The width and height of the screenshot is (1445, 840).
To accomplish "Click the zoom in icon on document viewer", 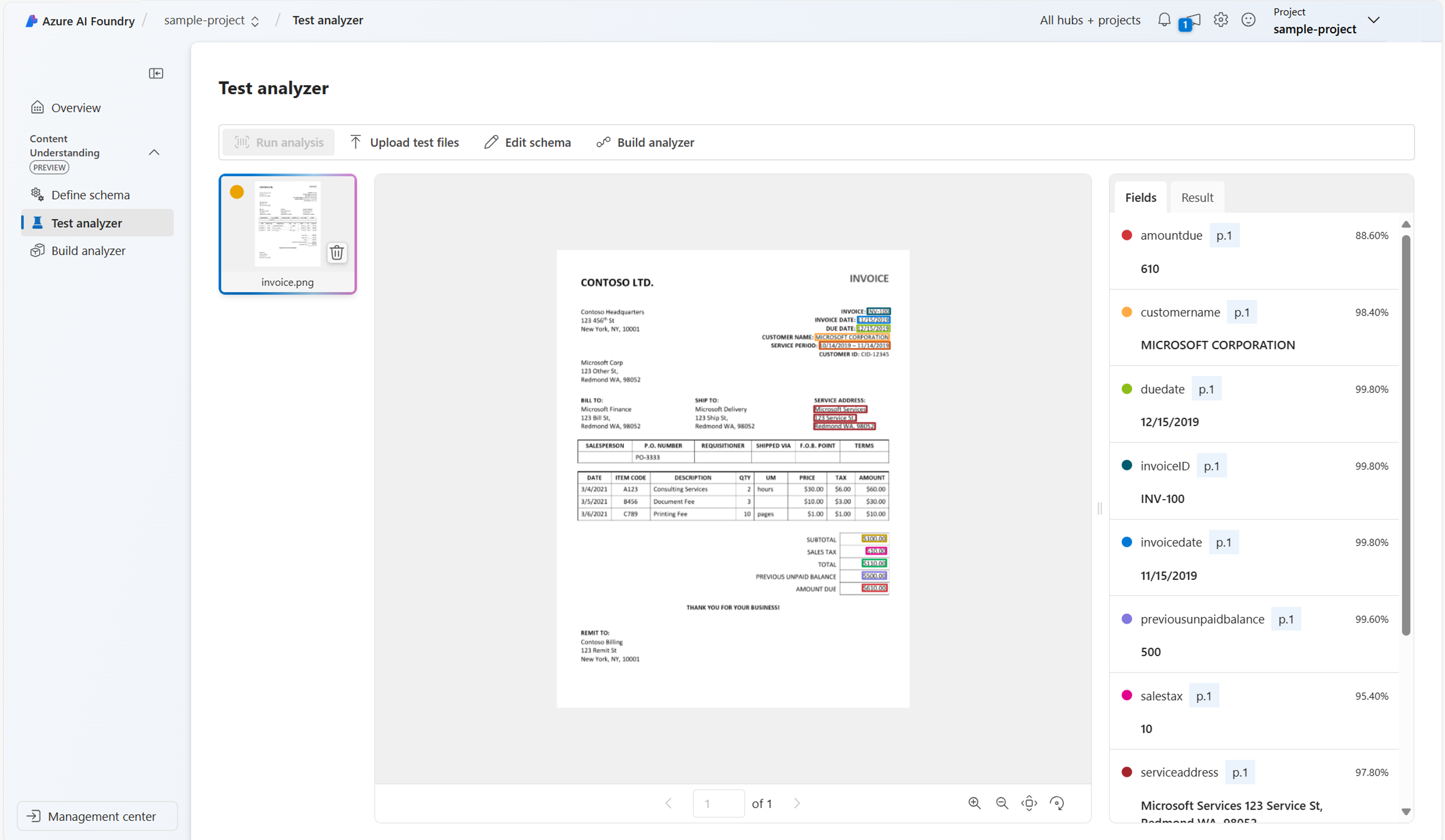I will coord(972,803).
